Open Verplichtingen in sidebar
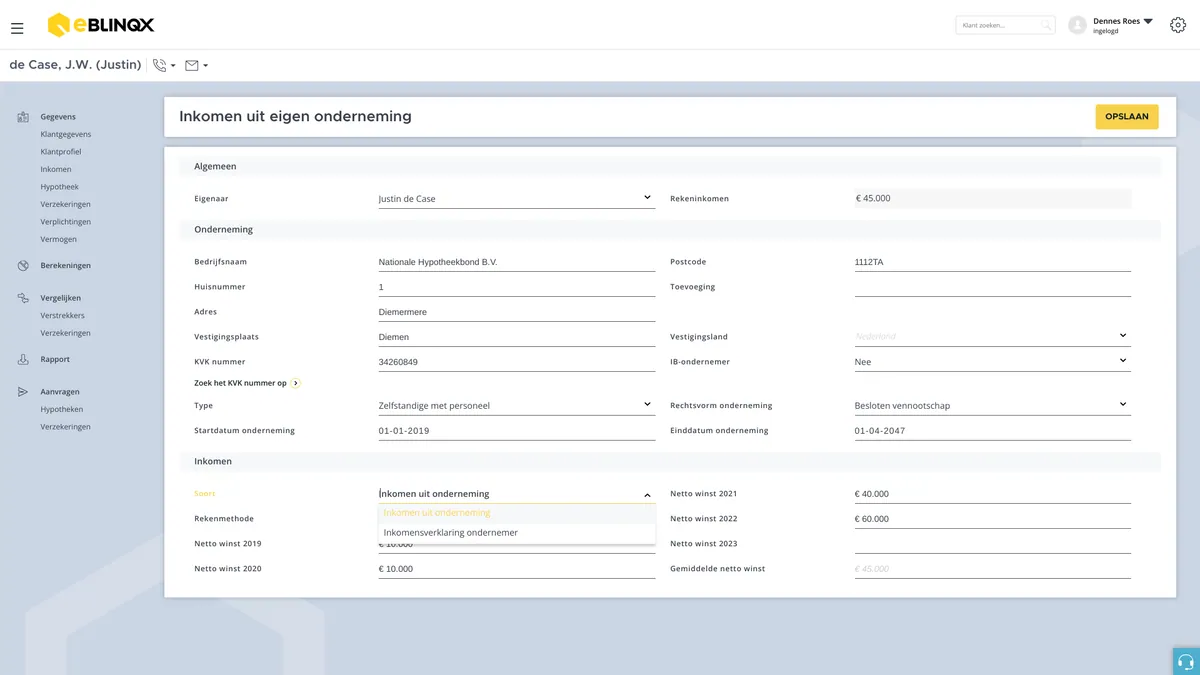This screenshot has height=675, width=1200. [x=66, y=222]
